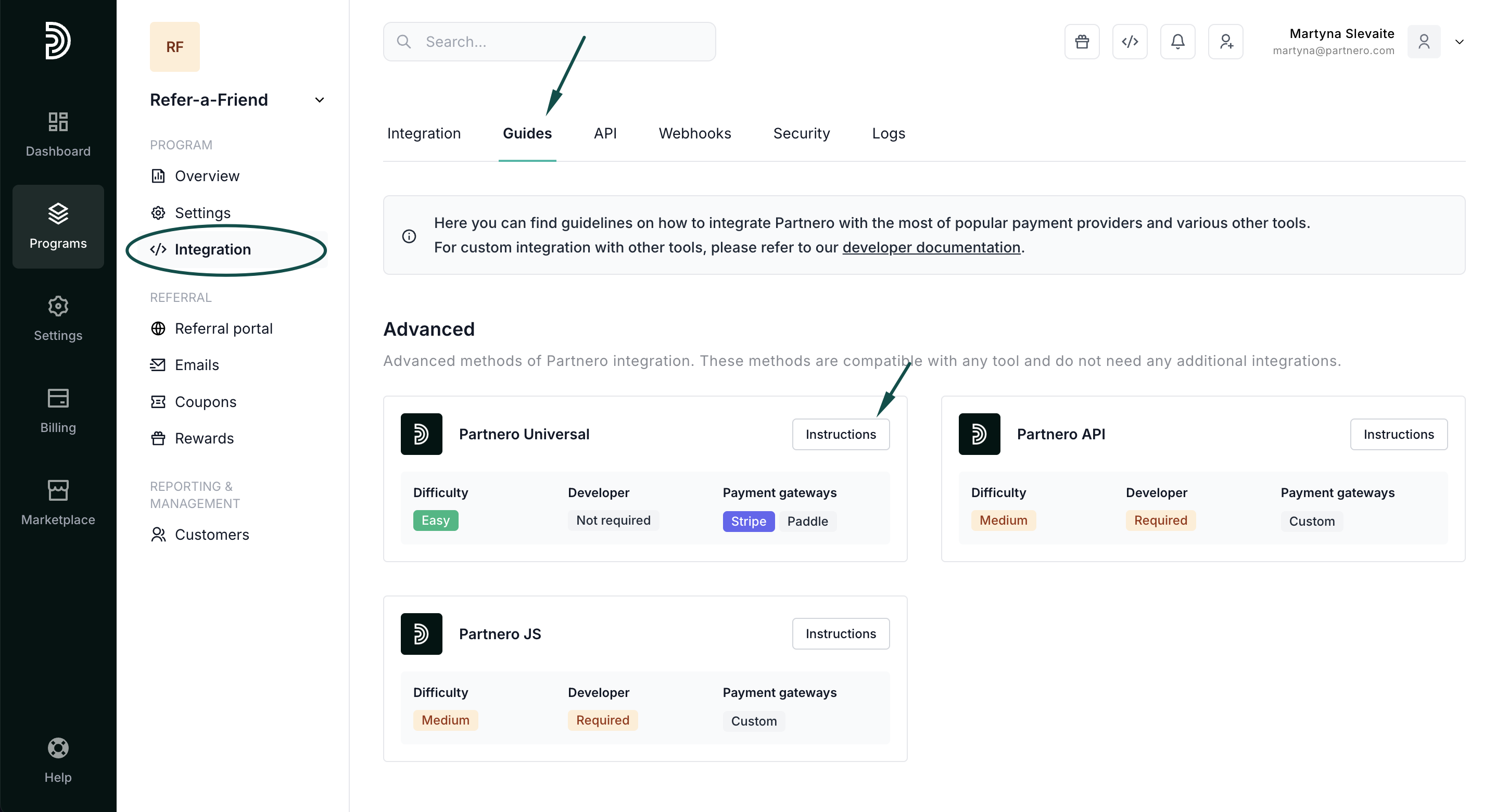Open Referral portal in program menu

(223, 329)
